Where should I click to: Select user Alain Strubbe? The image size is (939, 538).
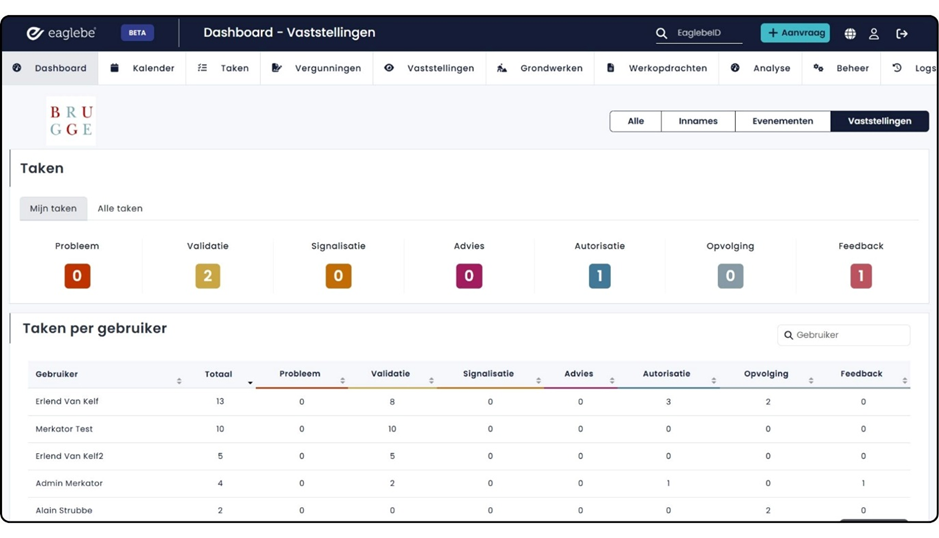click(64, 510)
